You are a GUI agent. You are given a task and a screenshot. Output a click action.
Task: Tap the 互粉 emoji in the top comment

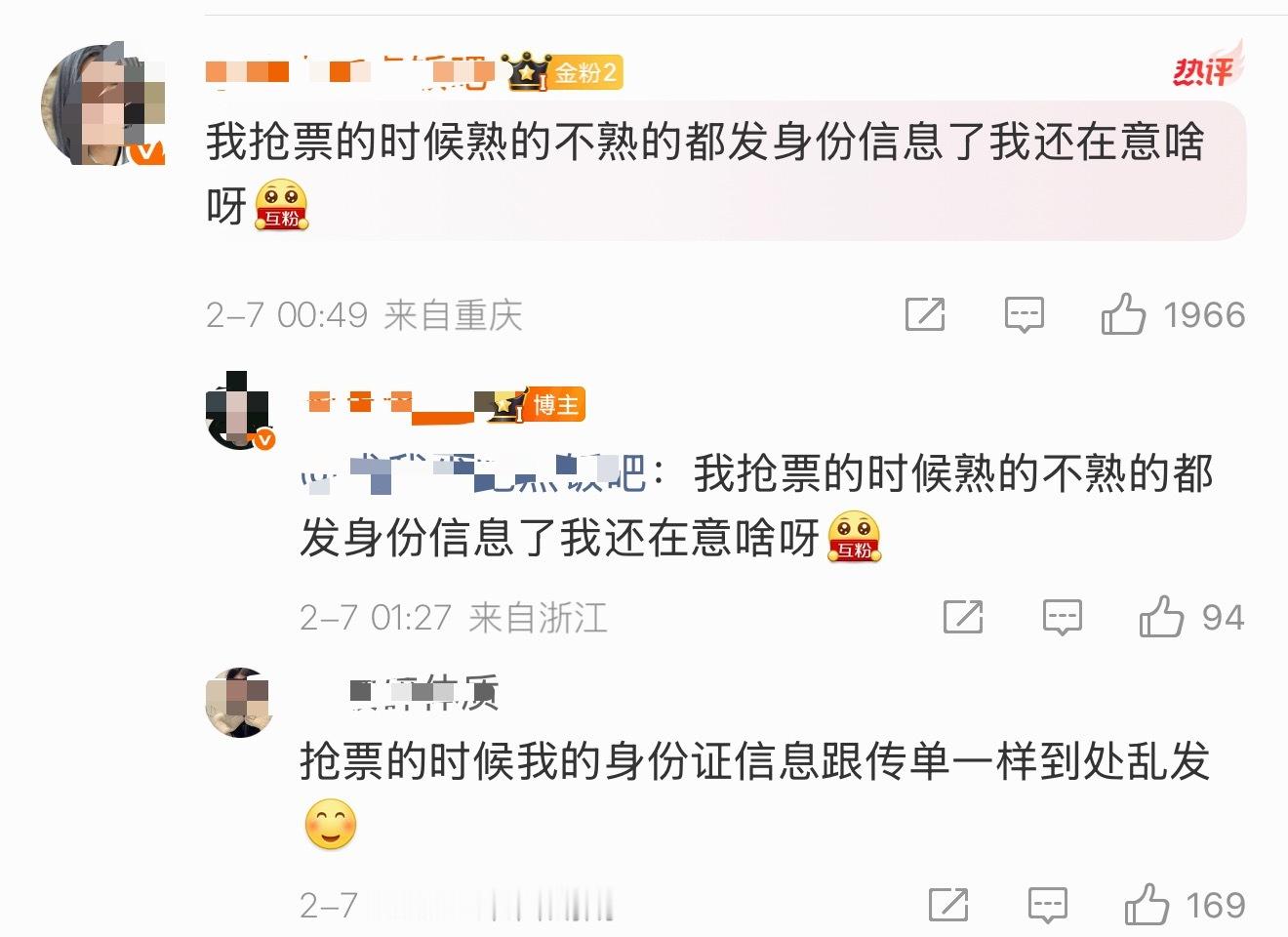coord(281,205)
